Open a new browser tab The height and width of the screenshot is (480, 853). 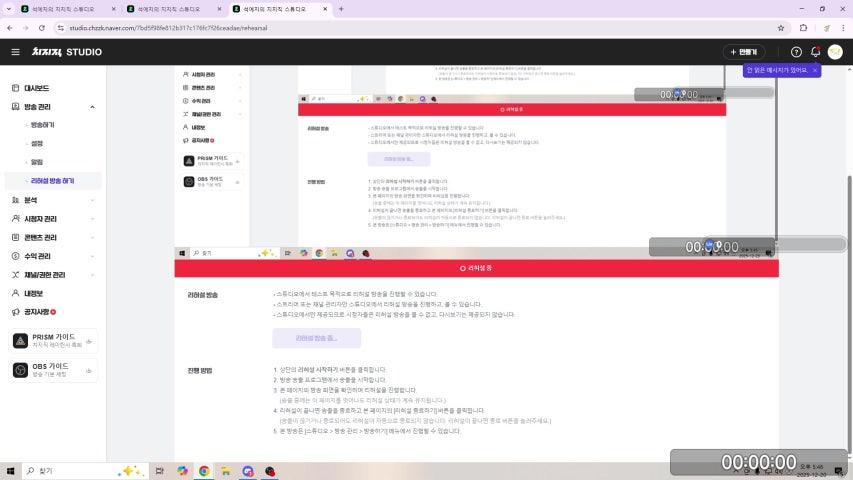click(341, 9)
